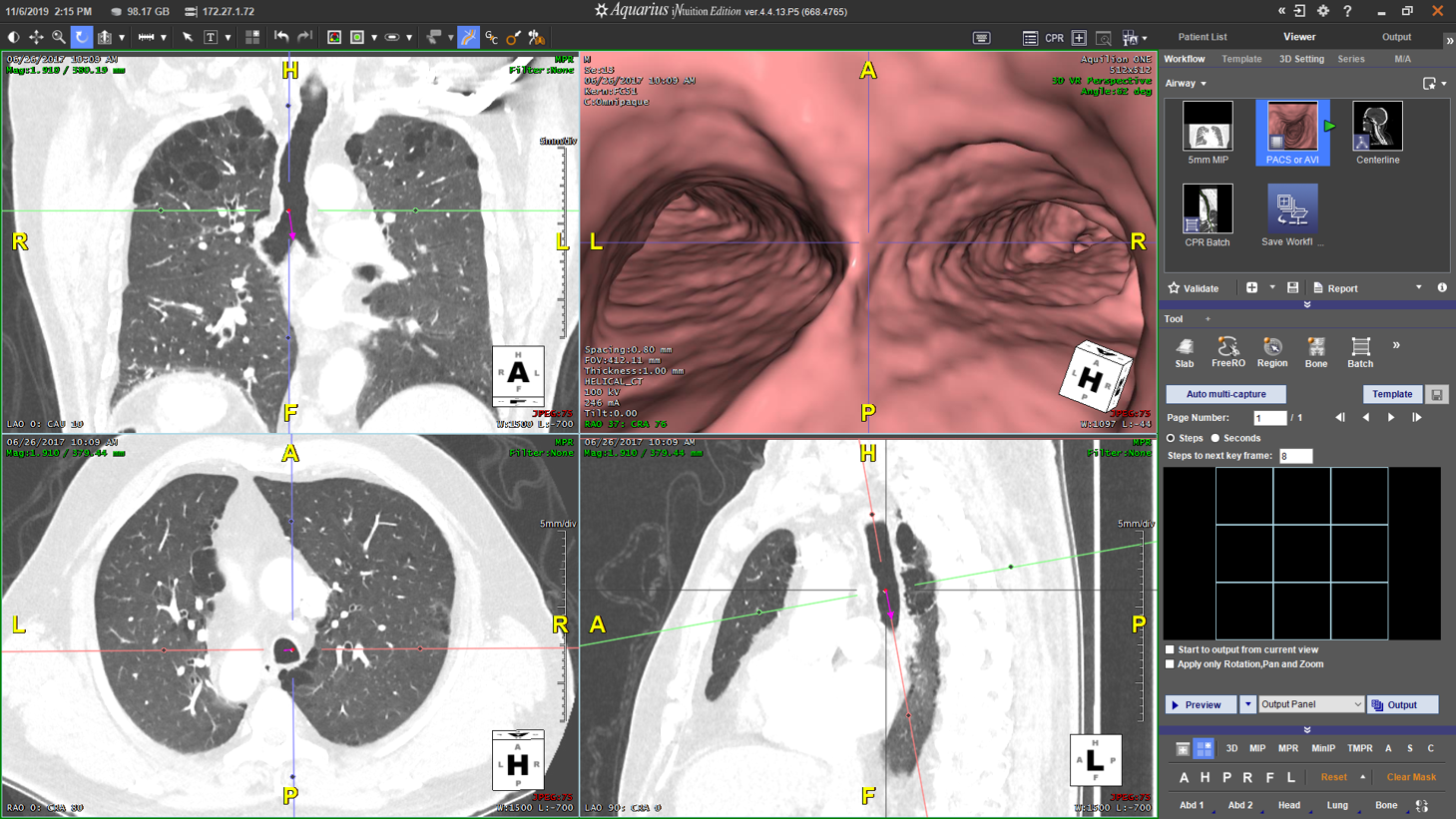Screen dimensions: 1456x819
Task: Open the keyboard shortcuts icon
Action: click(x=982, y=38)
